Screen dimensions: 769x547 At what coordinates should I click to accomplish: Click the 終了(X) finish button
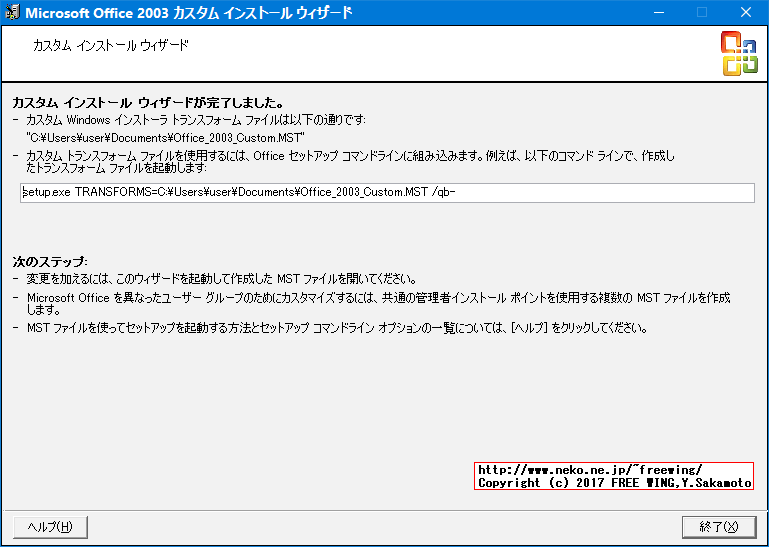point(718,527)
